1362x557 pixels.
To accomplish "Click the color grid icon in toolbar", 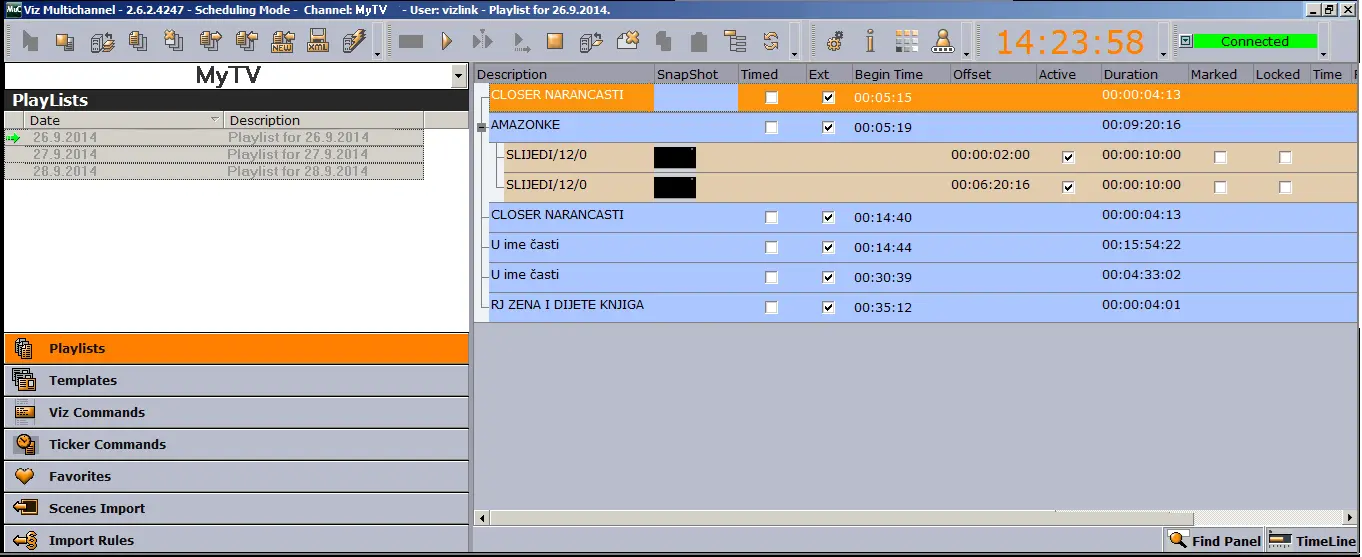I will click(906, 41).
